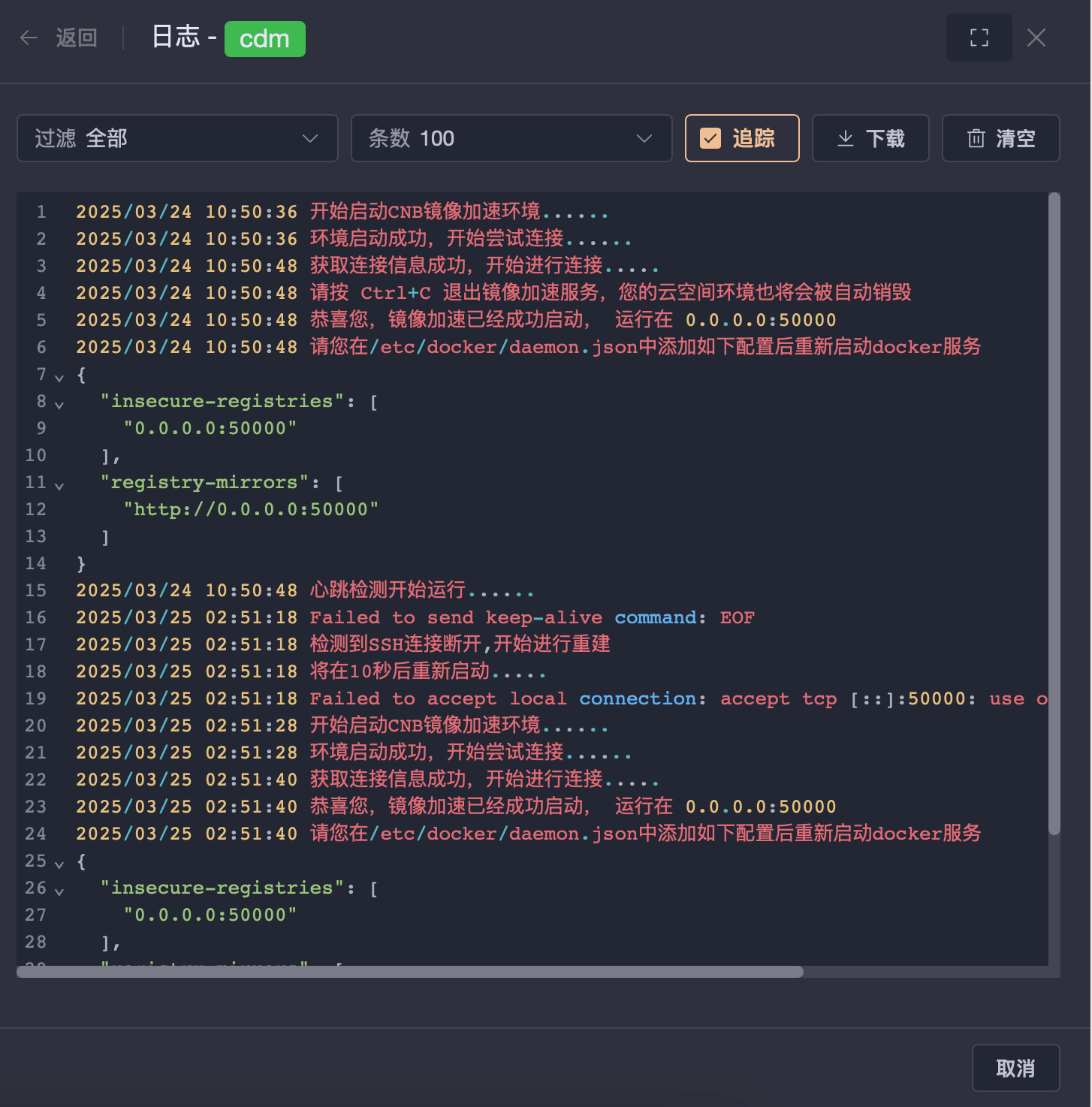Click the dropdown arrow on 过滤 selector
The width and height of the screenshot is (1092, 1107).
[310, 138]
